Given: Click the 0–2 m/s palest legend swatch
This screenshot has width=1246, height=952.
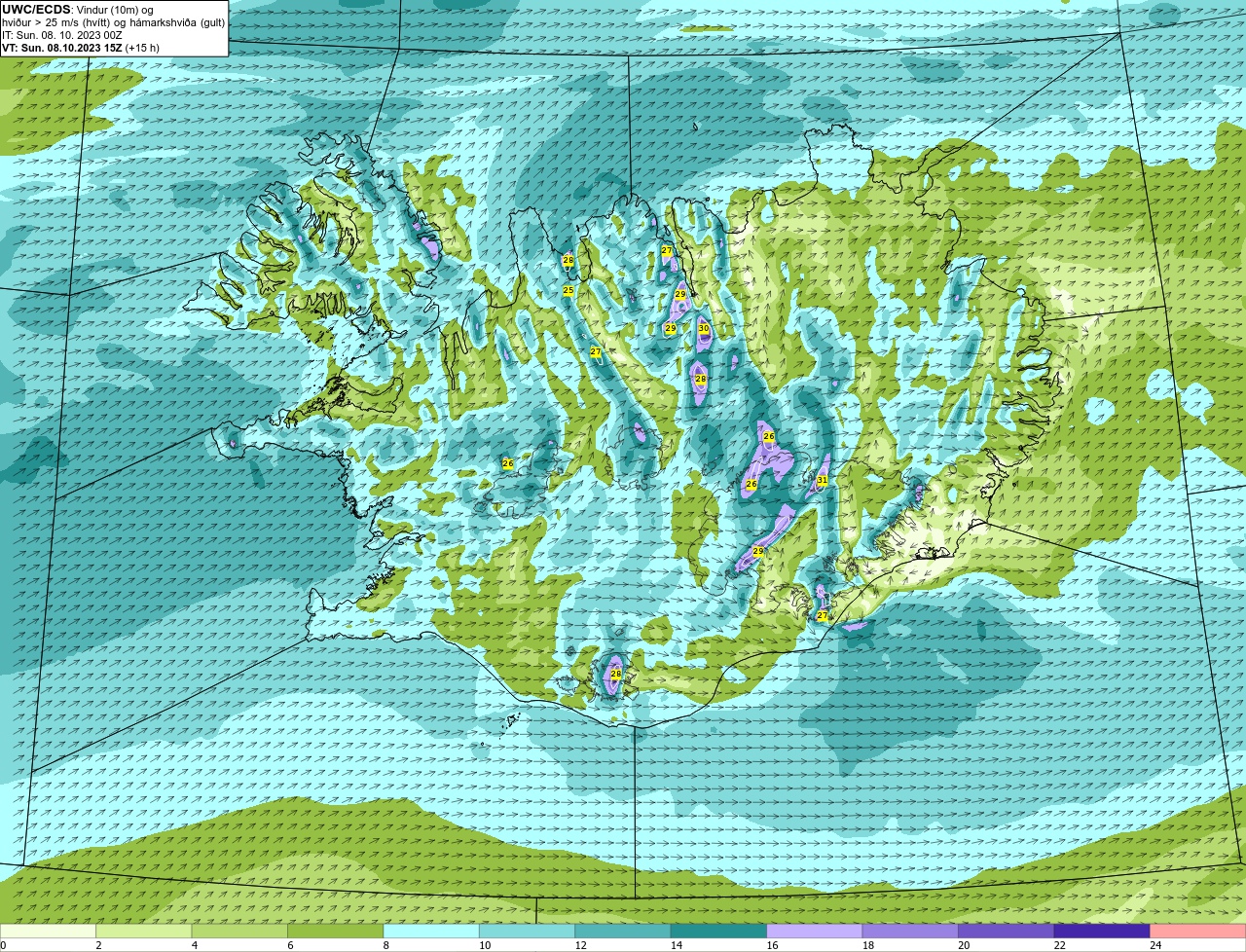Looking at the screenshot, I should pyautogui.click(x=49, y=931).
